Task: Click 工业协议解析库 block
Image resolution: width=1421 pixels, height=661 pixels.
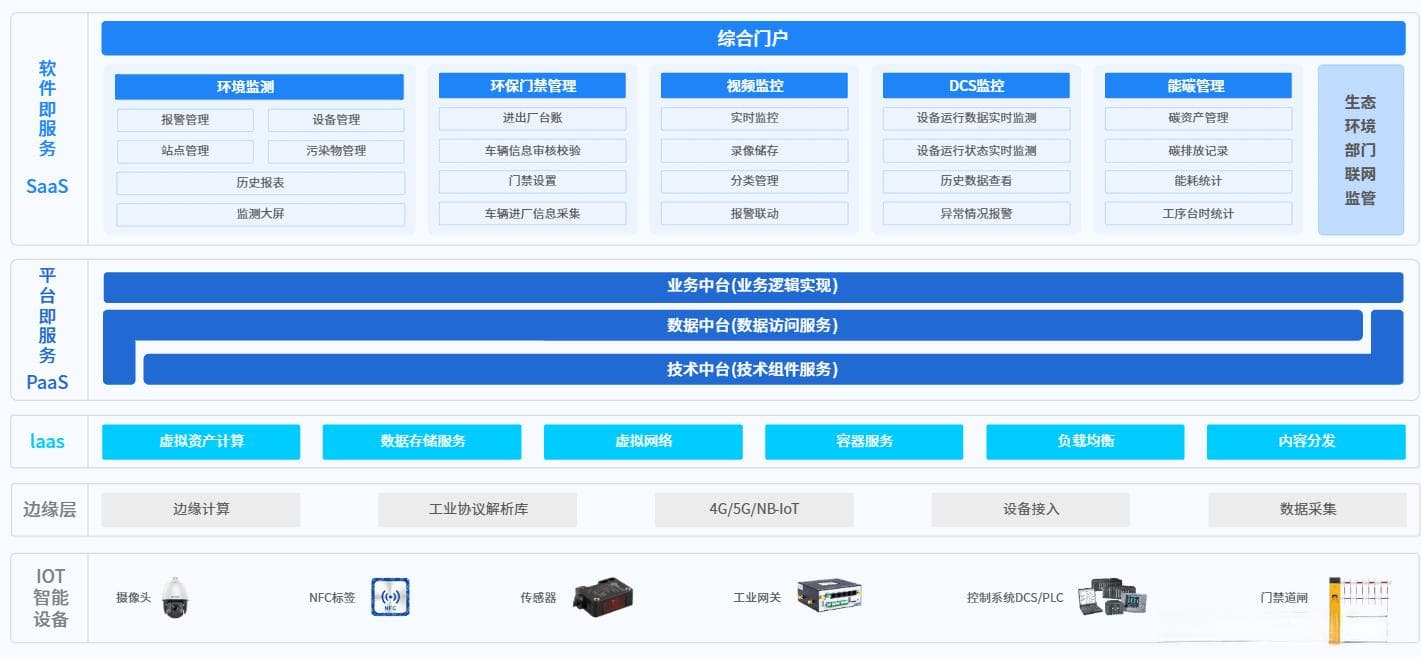Action: coord(478,509)
